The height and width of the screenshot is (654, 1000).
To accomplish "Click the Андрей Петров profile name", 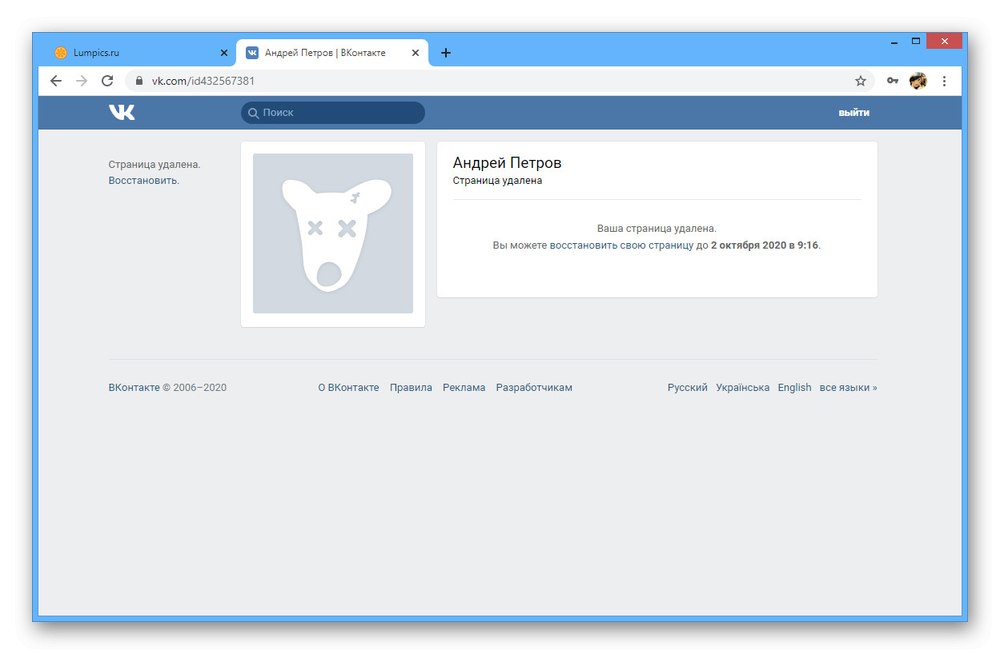I will 507,163.
